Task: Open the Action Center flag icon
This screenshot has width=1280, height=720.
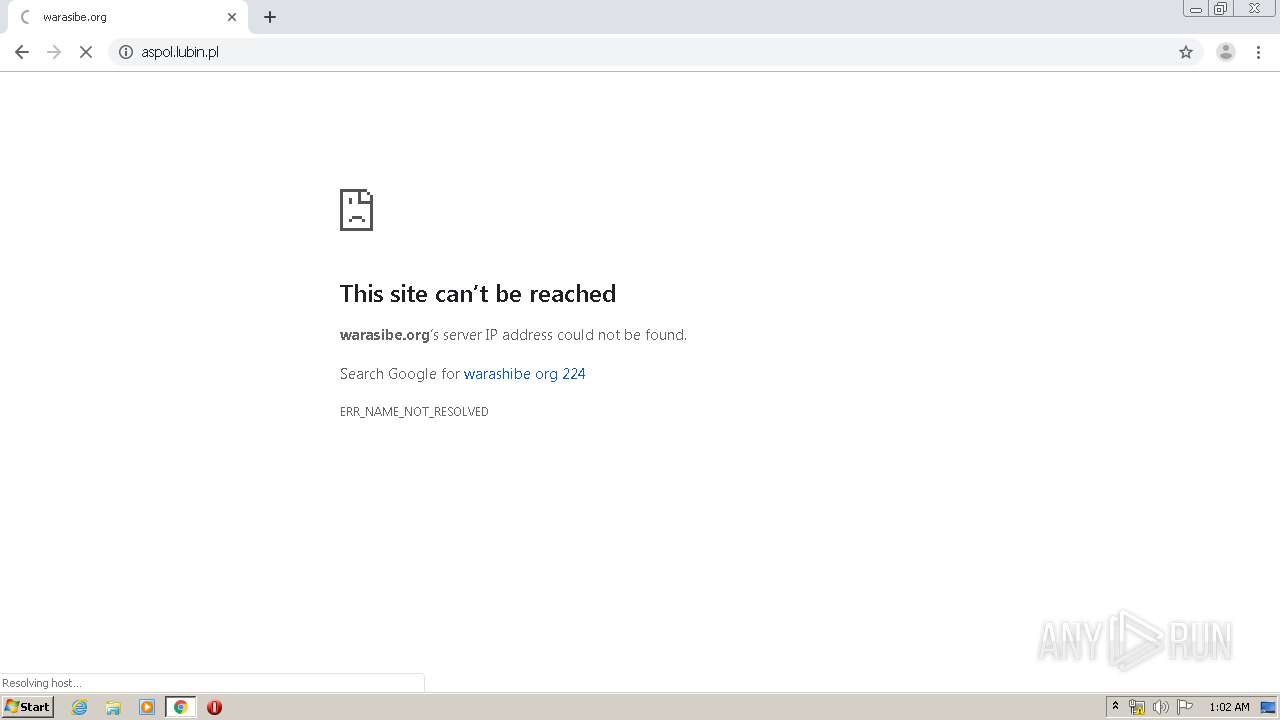Action: (x=1185, y=707)
